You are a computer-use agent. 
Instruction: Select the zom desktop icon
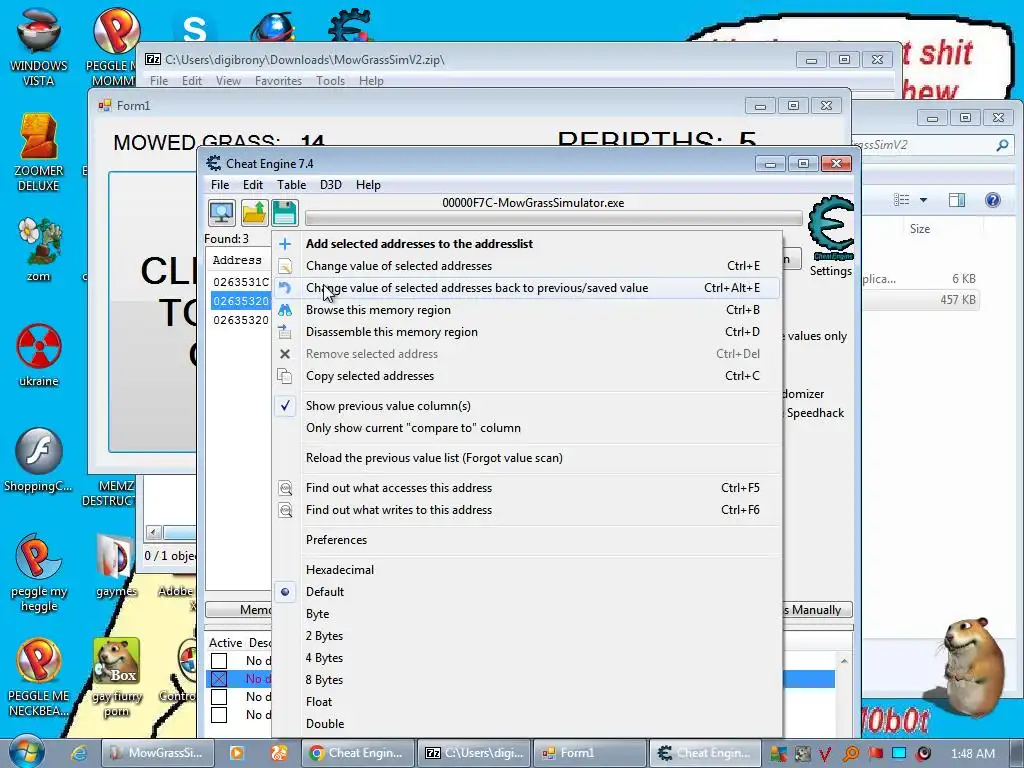point(39,249)
